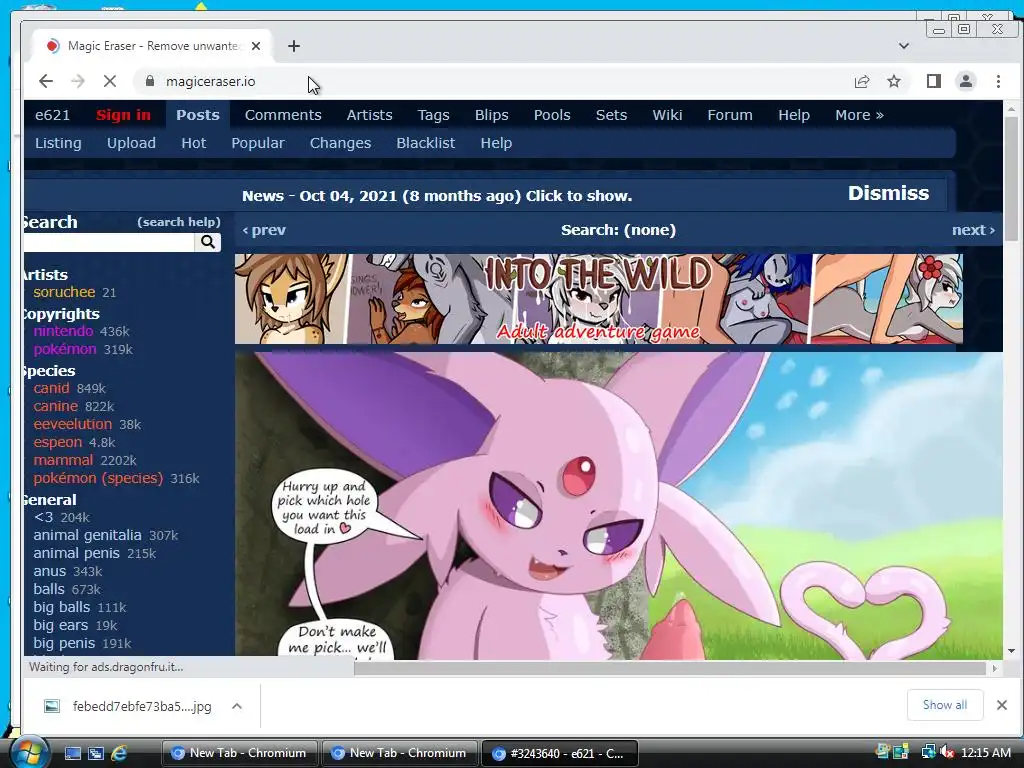
Task: Open a new tab with the plus button
Action: [x=294, y=46]
